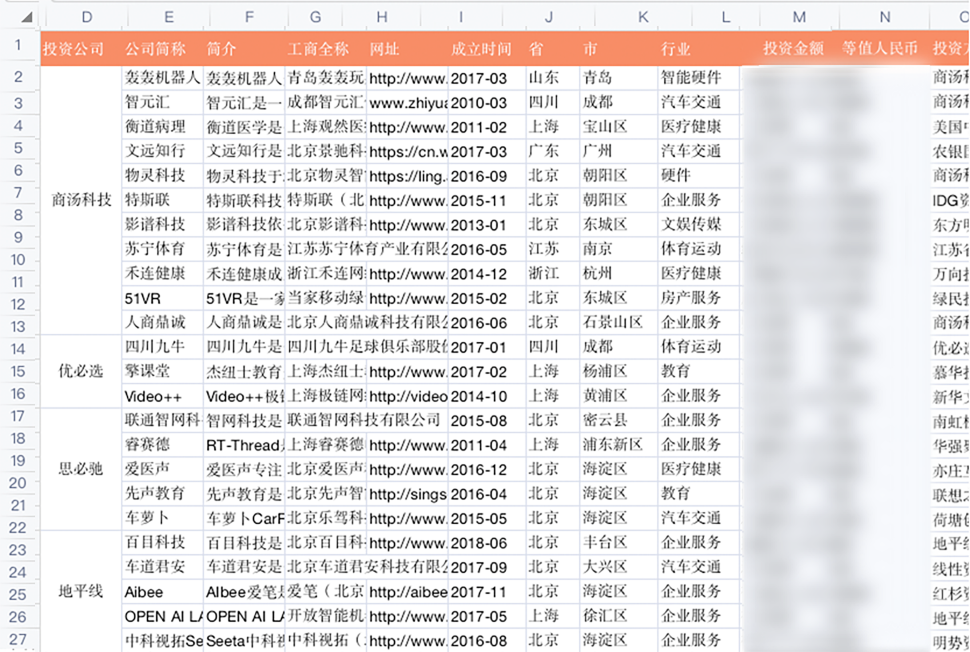Click the 智能硬件 industry cell

699,78
